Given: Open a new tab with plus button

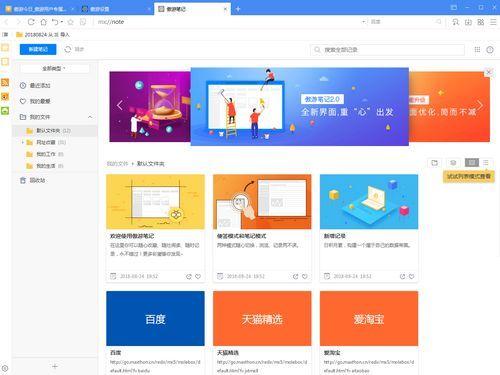Looking at the screenshot, I should click(238, 9).
